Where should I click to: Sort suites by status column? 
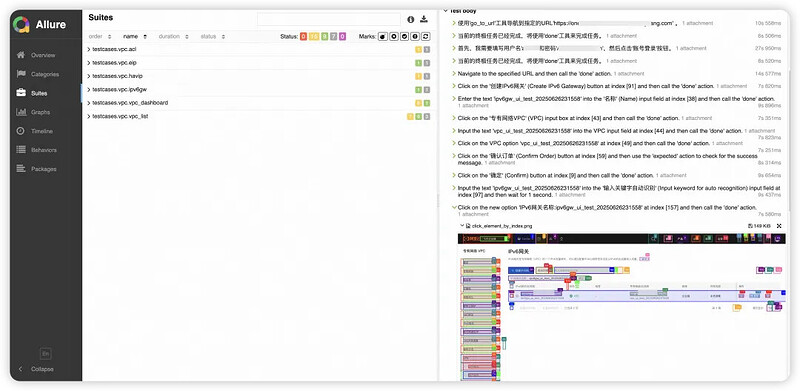(212, 37)
